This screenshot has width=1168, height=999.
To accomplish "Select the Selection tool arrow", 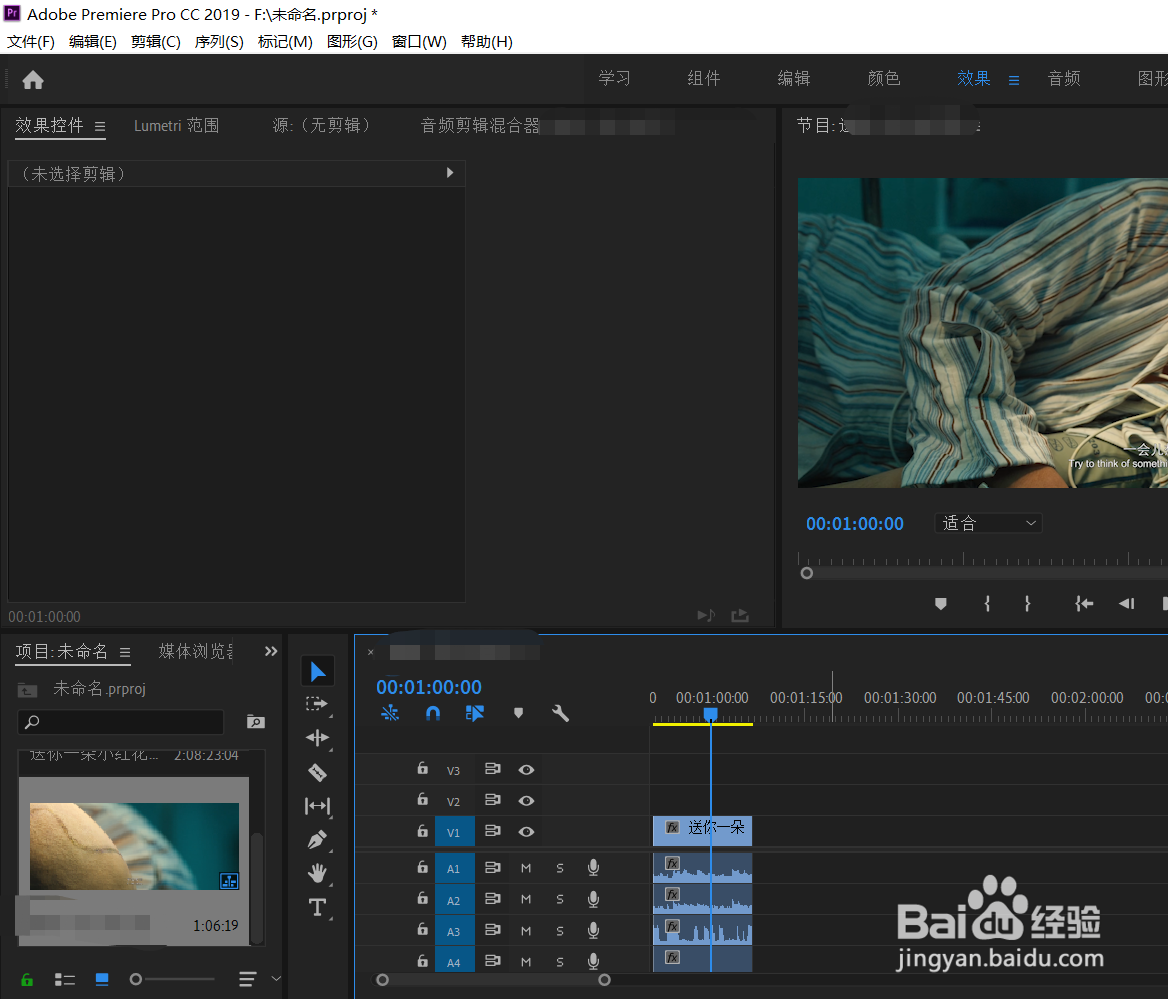I will point(317,671).
